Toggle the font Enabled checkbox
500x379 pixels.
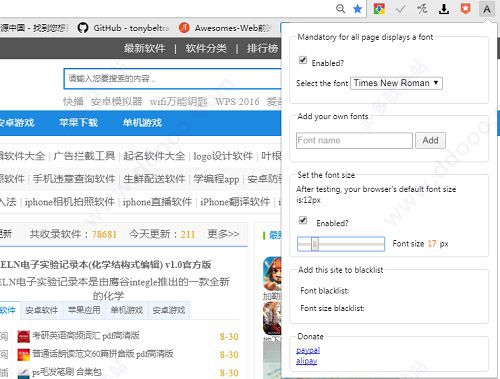tap(303, 60)
